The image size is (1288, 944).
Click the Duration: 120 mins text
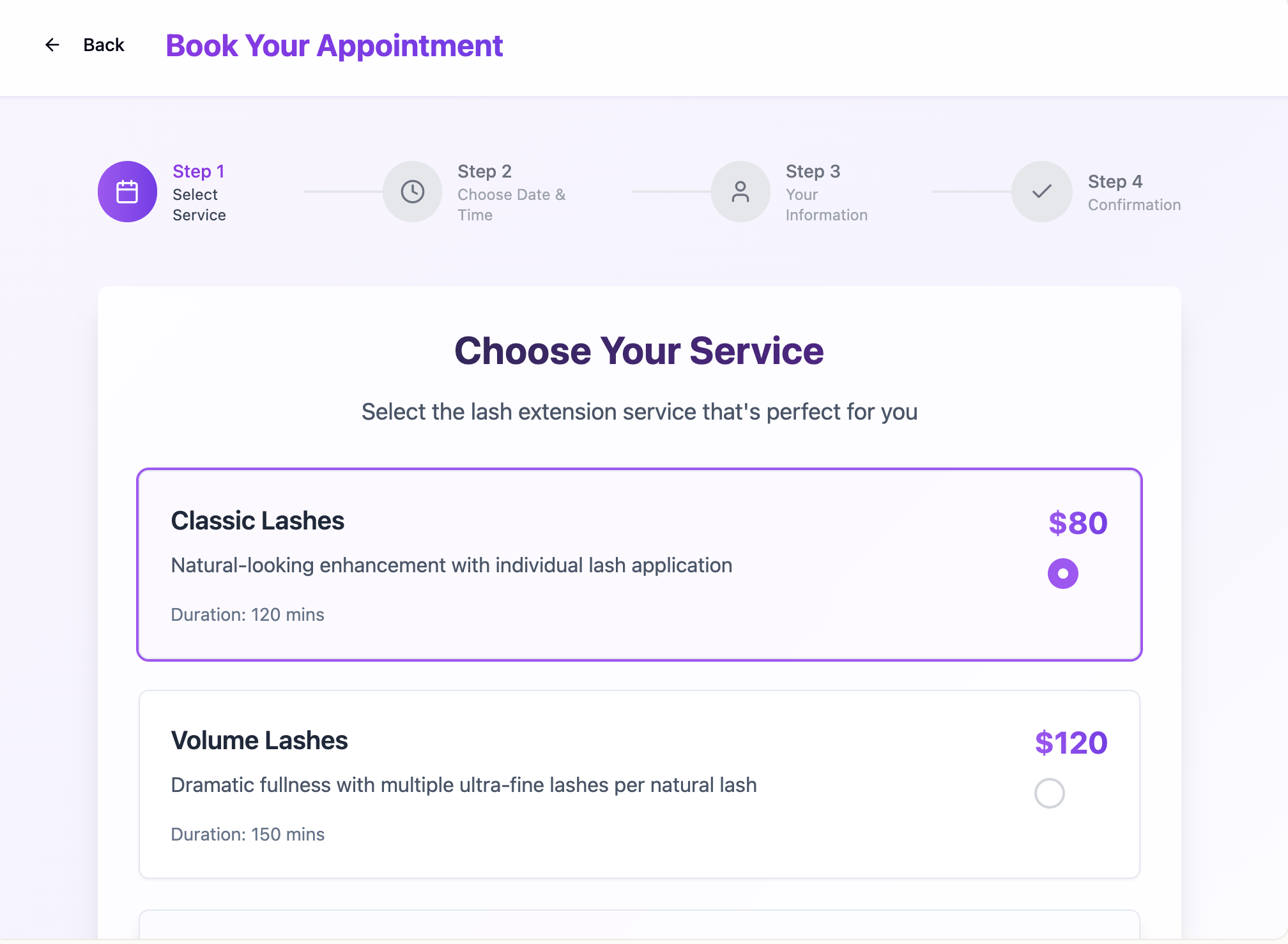(247, 614)
